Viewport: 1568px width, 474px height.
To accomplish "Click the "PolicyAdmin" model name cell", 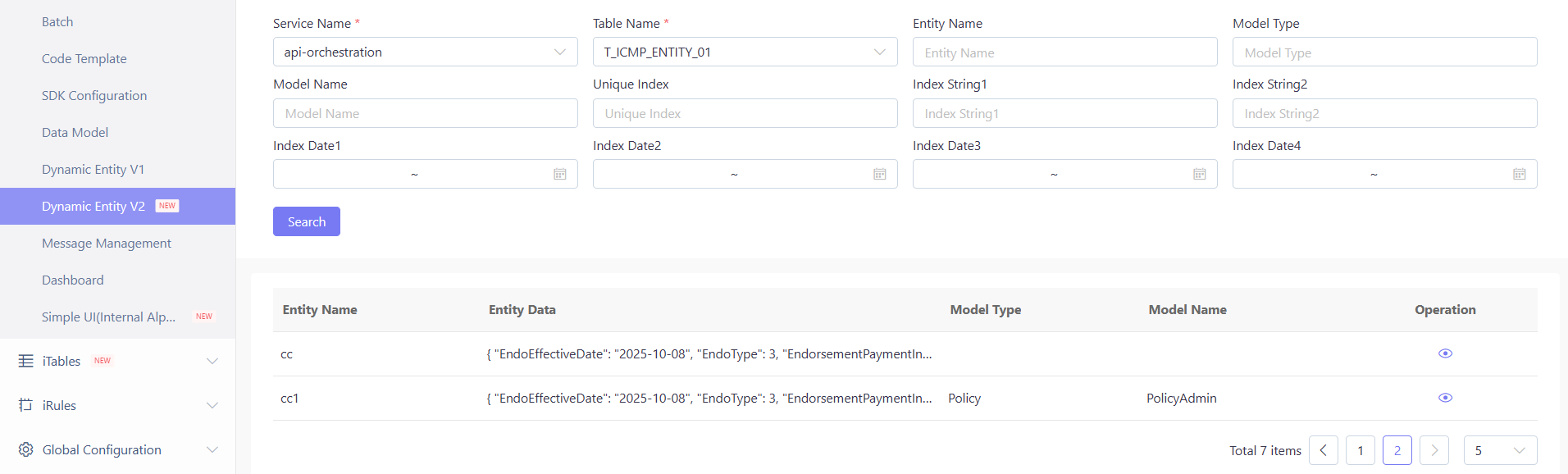I will click(x=1182, y=399).
